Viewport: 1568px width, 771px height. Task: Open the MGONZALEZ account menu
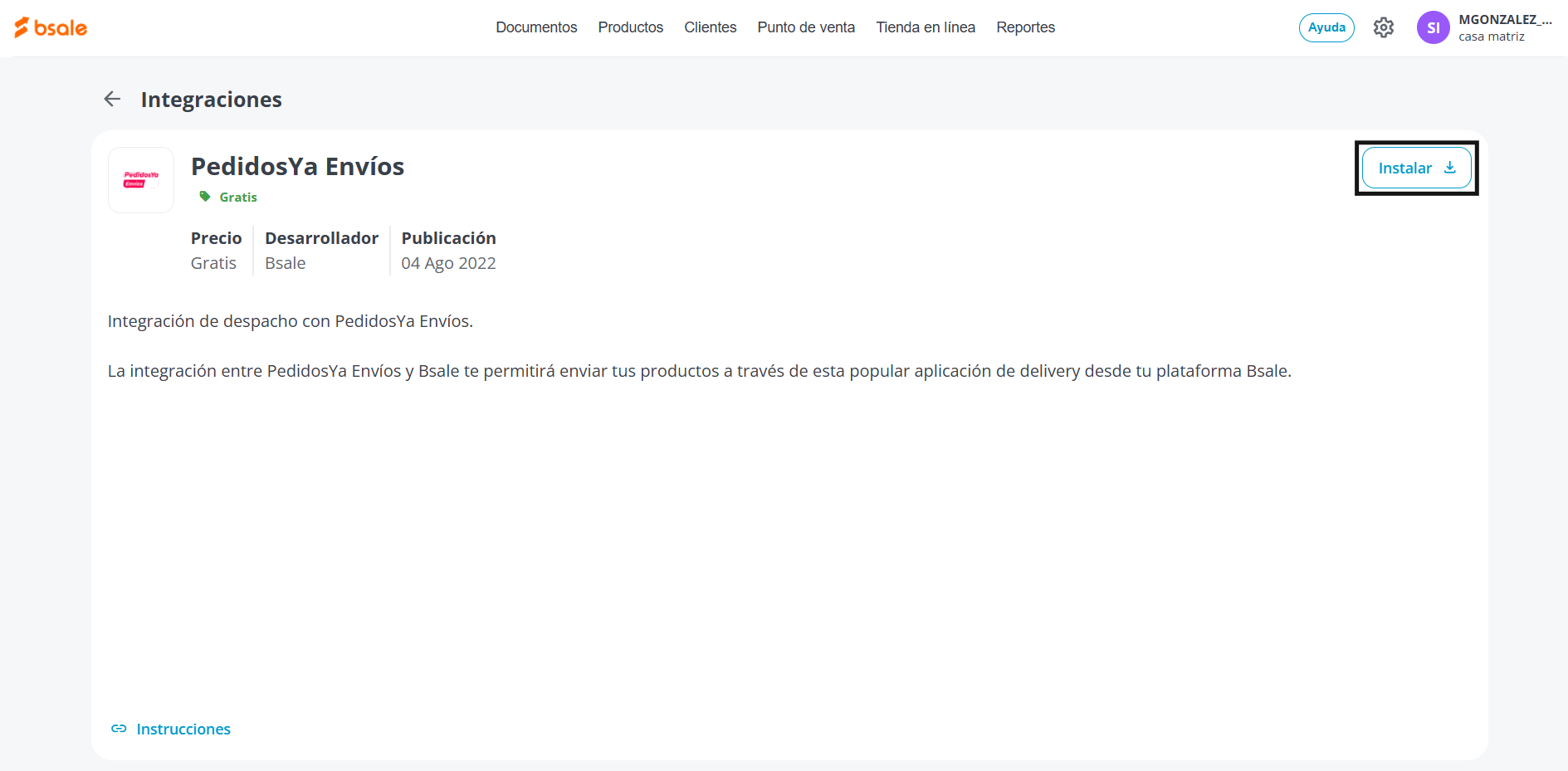[x=1505, y=20]
